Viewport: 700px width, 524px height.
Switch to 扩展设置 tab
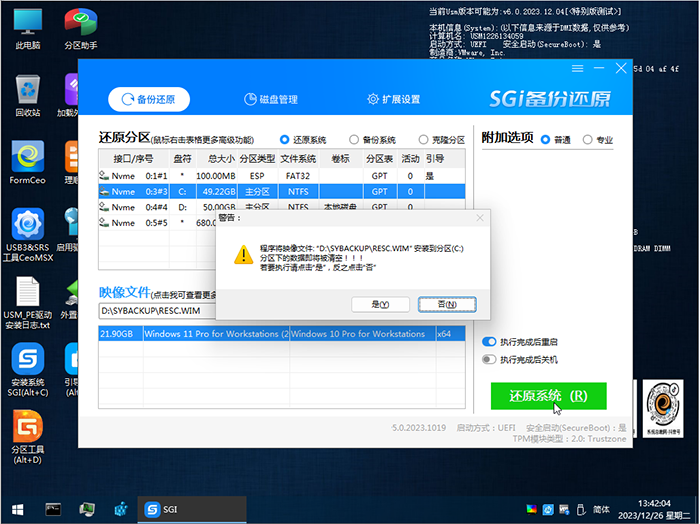393,99
